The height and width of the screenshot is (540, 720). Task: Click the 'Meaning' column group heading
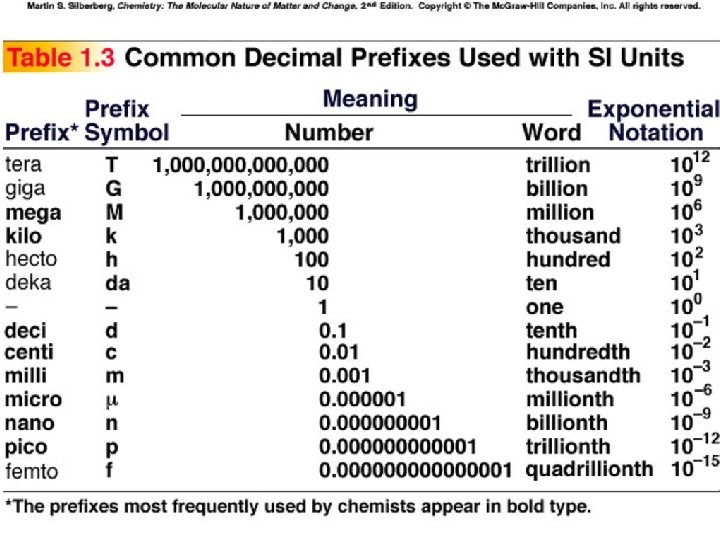[370, 100]
